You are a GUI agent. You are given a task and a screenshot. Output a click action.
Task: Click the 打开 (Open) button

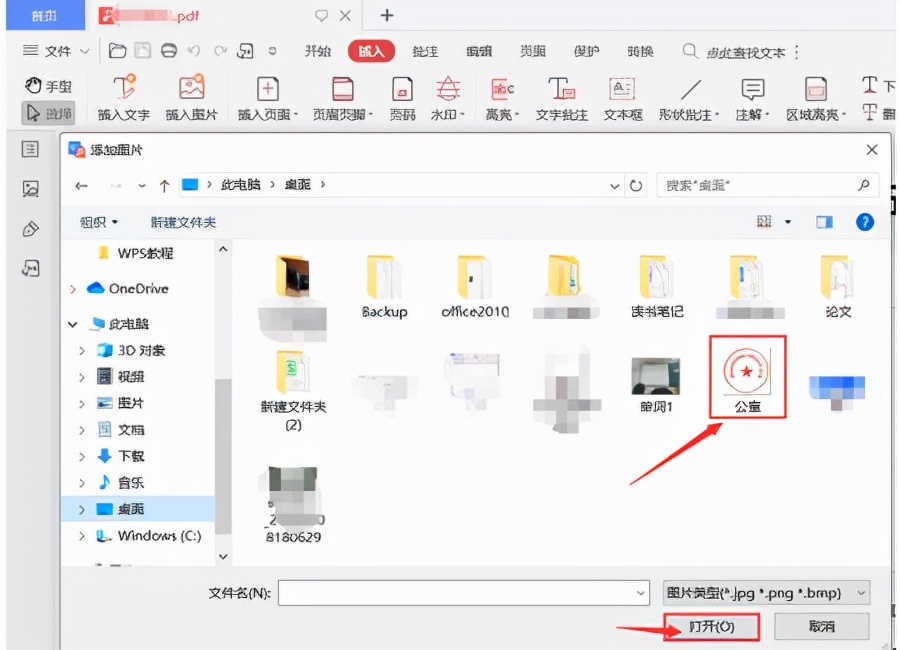[711, 624]
